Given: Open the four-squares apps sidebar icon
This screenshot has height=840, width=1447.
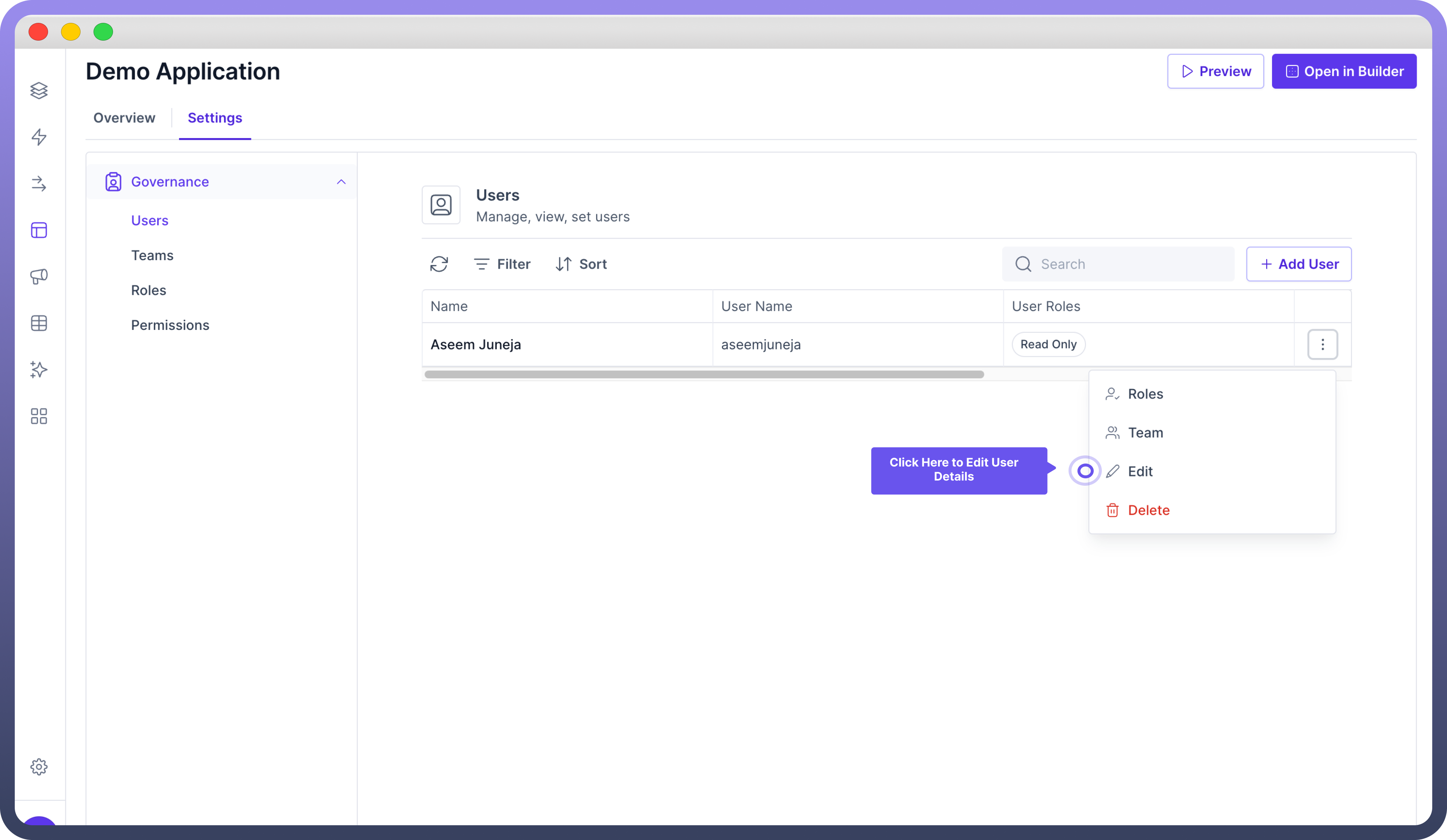Looking at the screenshot, I should coord(38,416).
